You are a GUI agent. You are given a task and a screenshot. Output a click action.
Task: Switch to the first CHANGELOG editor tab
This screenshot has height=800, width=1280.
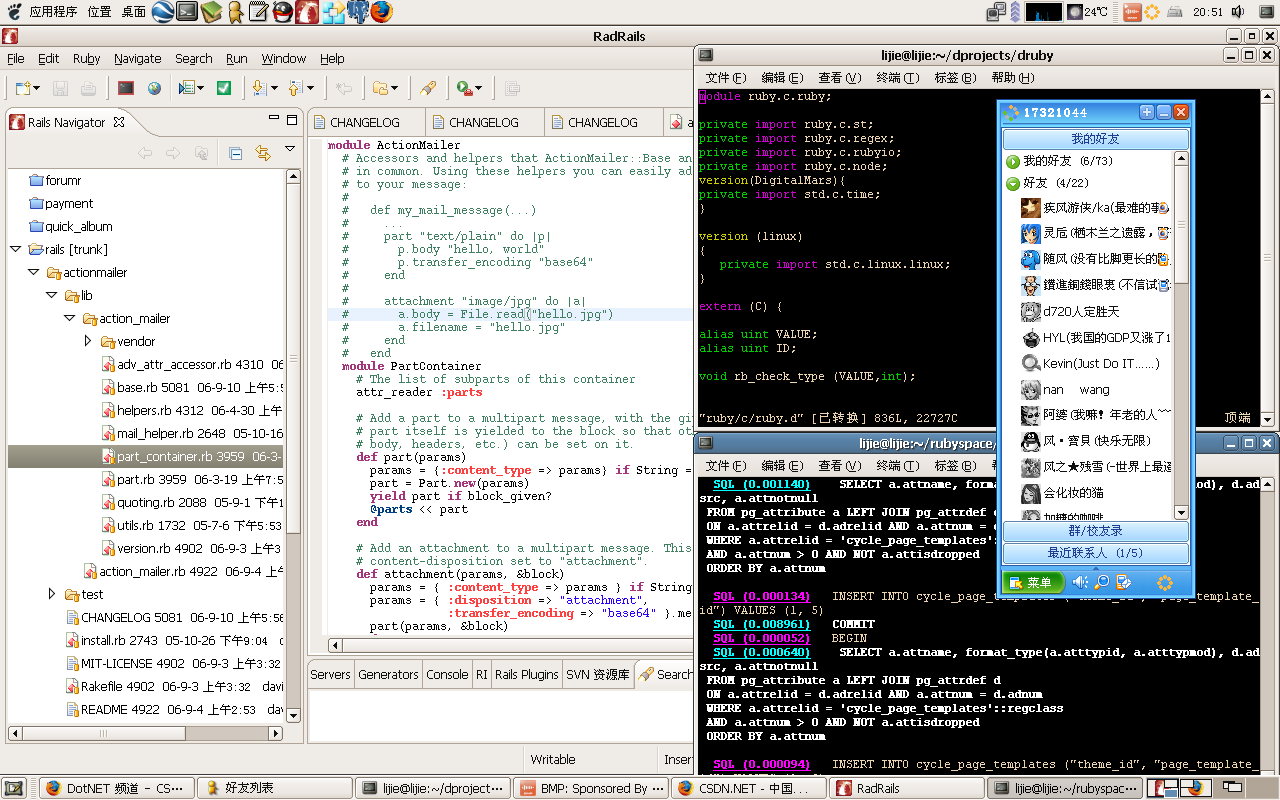pyautogui.click(x=365, y=122)
